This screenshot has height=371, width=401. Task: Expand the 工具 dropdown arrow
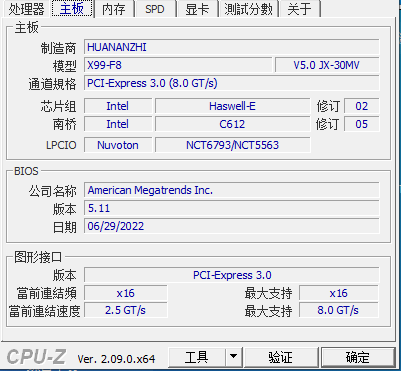234,358
